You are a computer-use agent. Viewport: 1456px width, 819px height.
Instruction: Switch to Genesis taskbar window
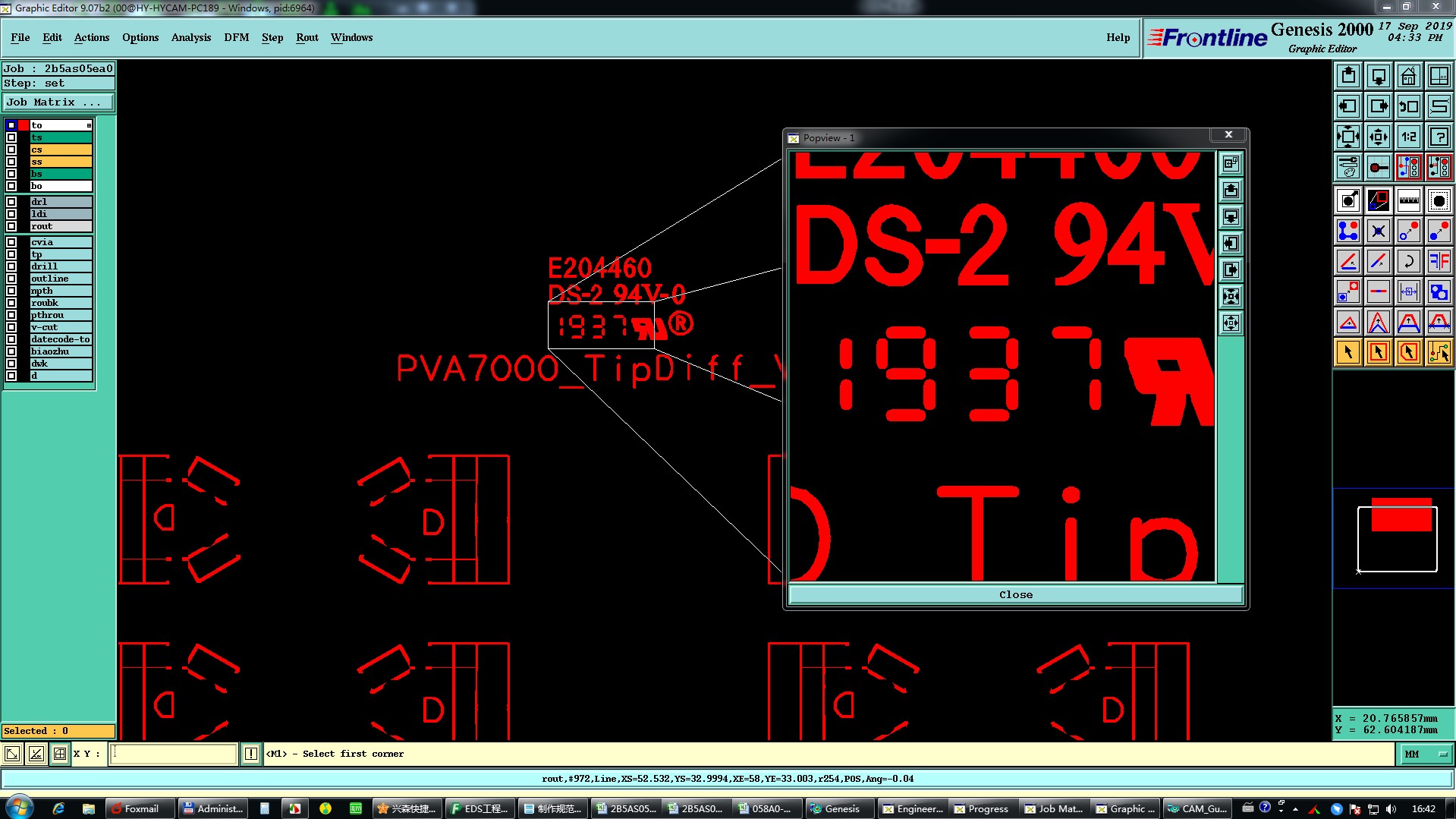tap(841, 808)
